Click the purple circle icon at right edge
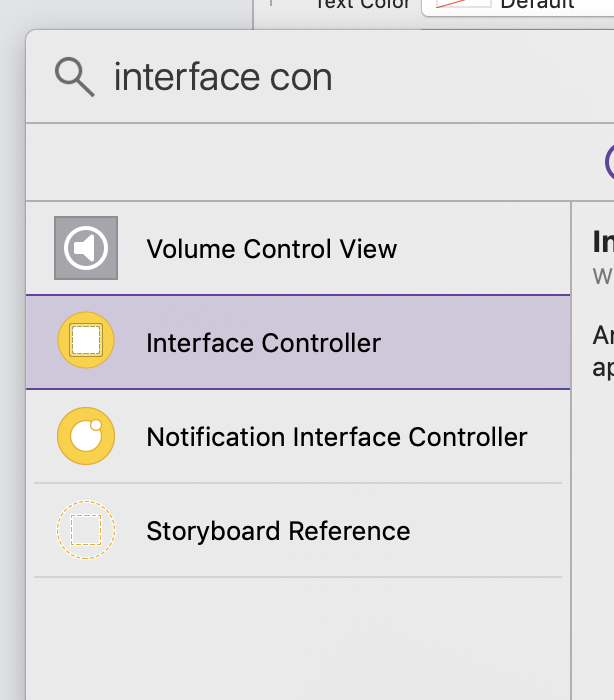614x700 pixels. pyautogui.click(x=609, y=162)
